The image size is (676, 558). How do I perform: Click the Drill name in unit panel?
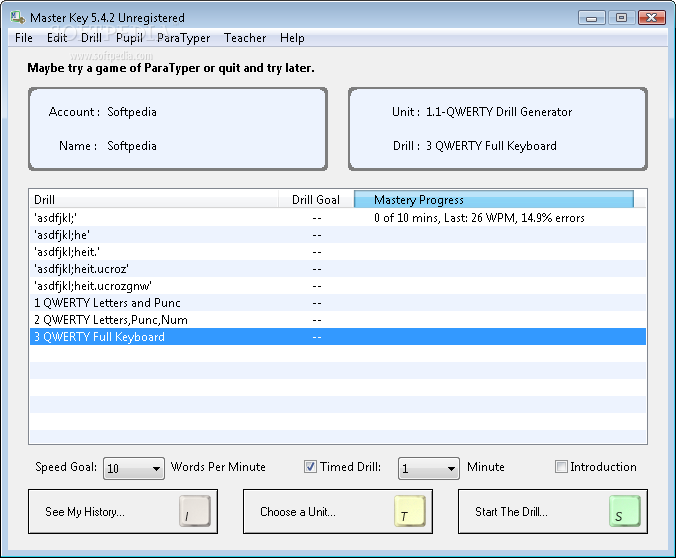tap(491, 146)
